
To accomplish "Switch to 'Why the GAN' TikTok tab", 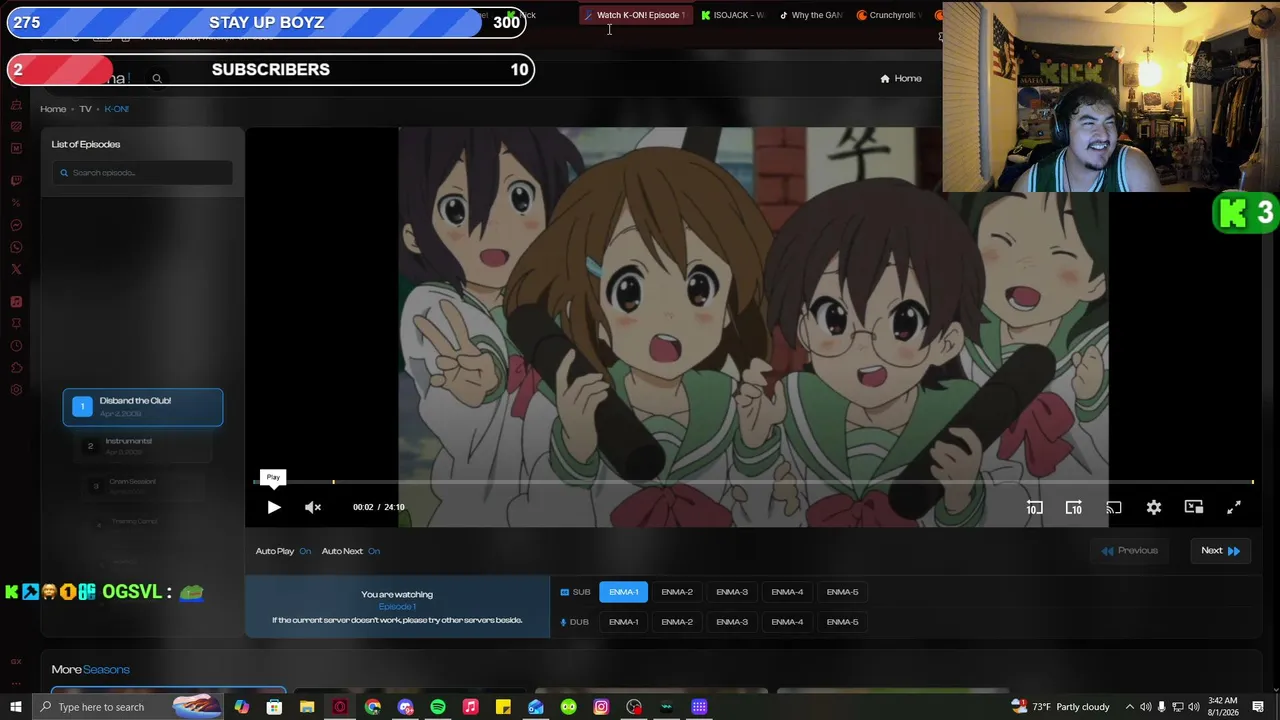I will pyautogui.click(x=811, y=15).
